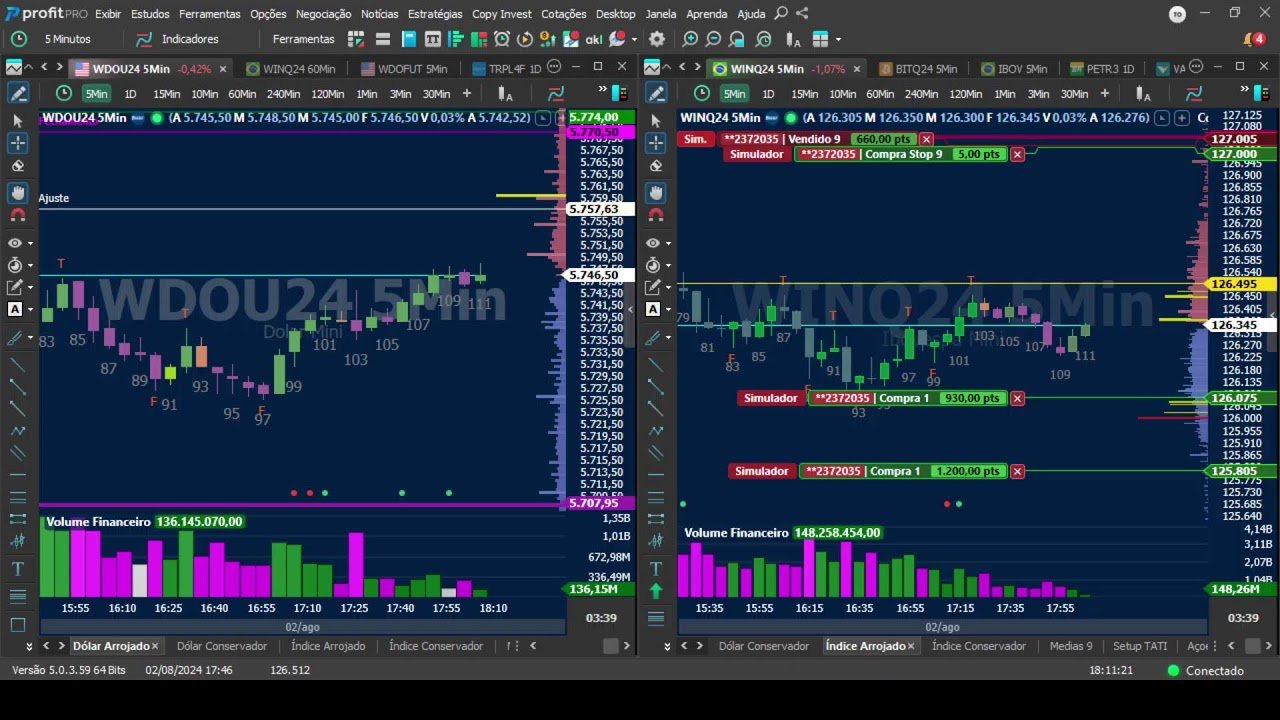Click the Indicadores button in main toolbar
The height and width of the screenshot is (720, 1280).
178,39
